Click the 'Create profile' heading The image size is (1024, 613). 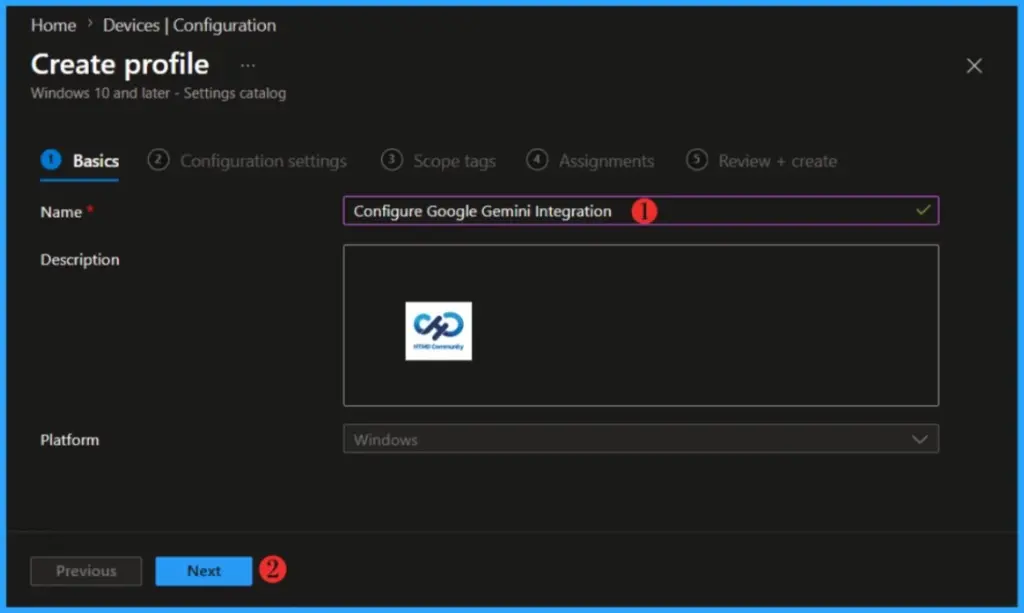coord(120,65)
